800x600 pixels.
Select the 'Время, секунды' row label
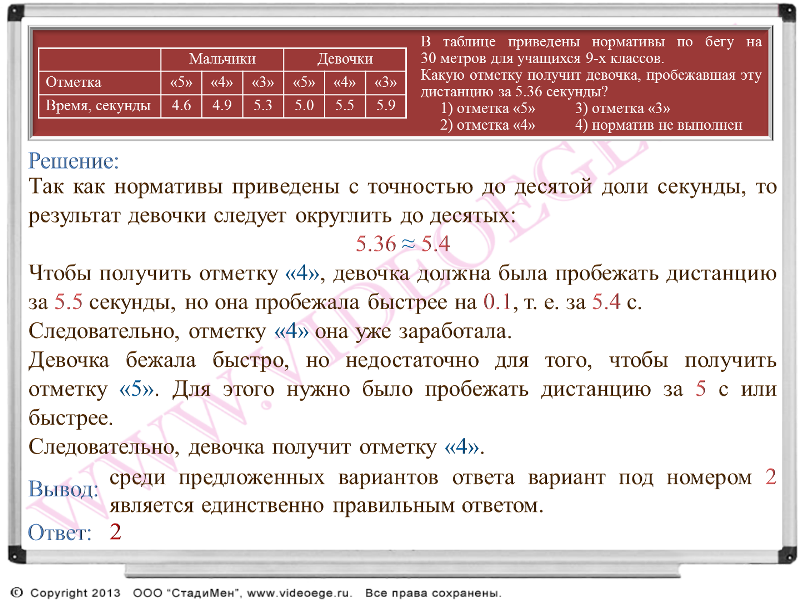coord(99,106)
